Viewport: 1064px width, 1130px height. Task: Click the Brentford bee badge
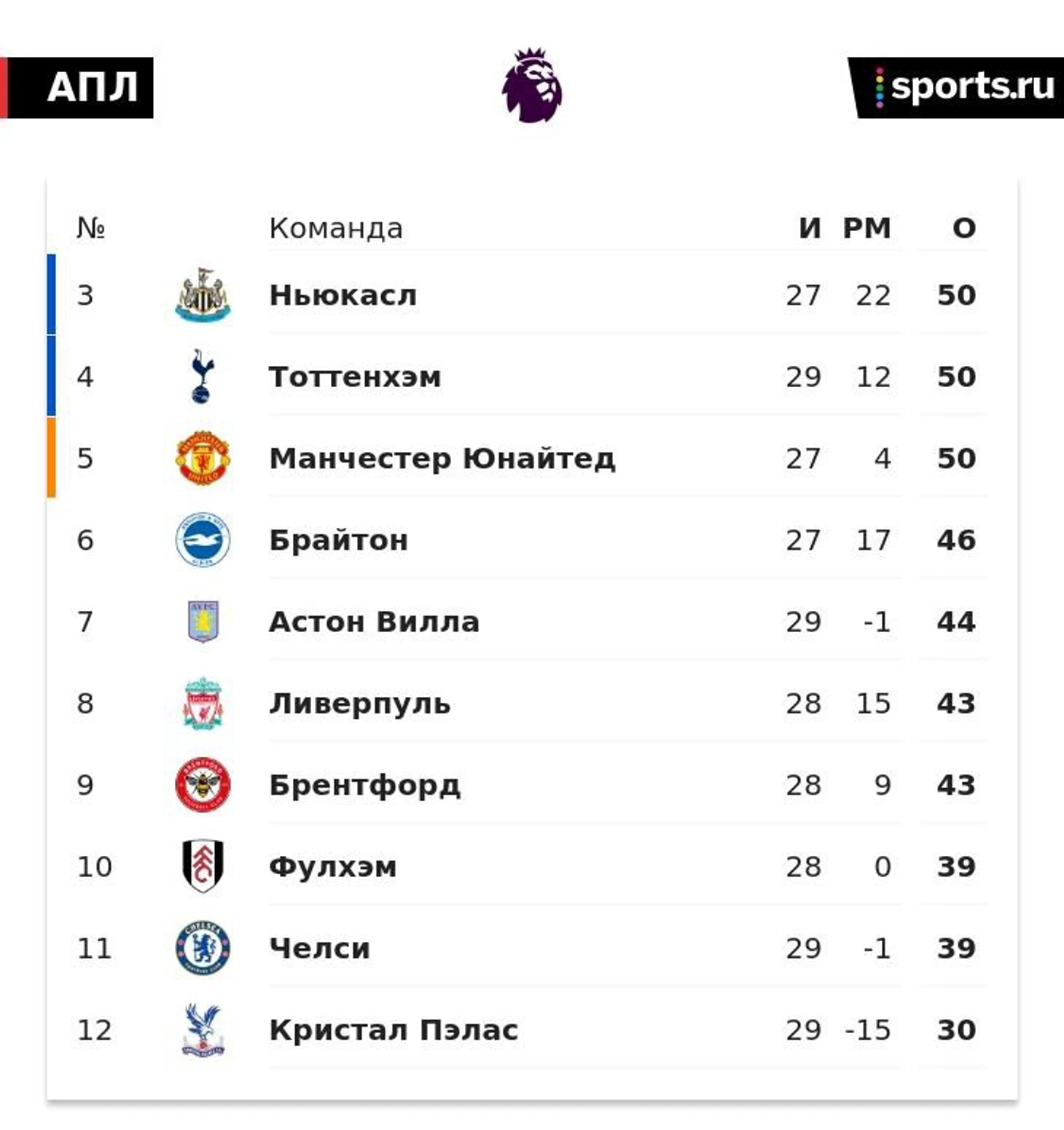(x=203, y=784)
